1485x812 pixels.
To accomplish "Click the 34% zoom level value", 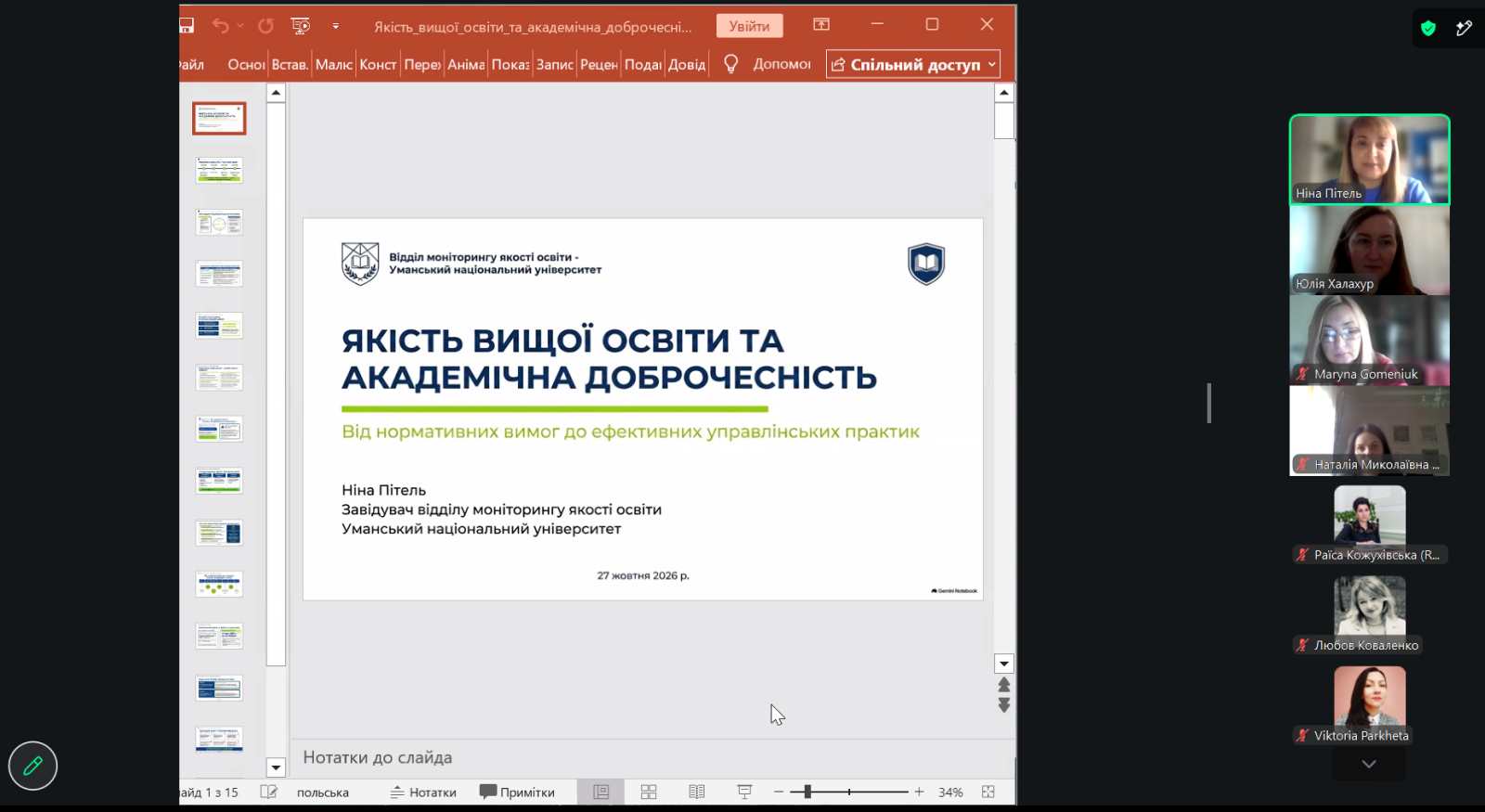I will point(950,793).
